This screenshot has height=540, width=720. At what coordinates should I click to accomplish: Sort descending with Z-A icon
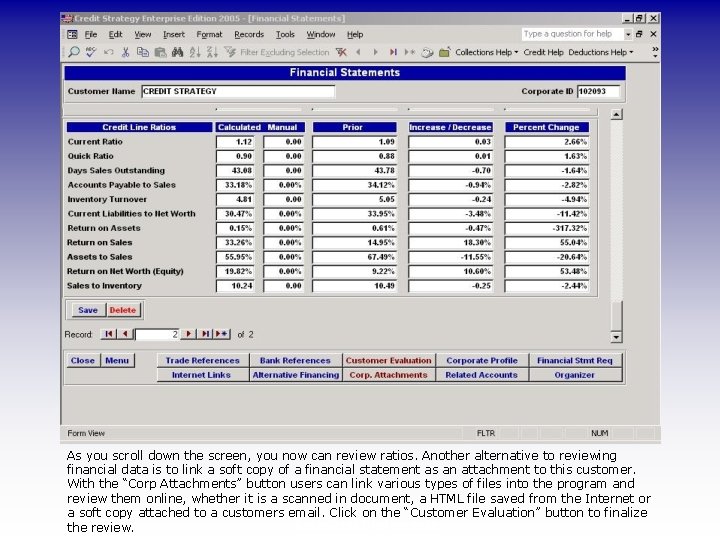click(212, 52)
